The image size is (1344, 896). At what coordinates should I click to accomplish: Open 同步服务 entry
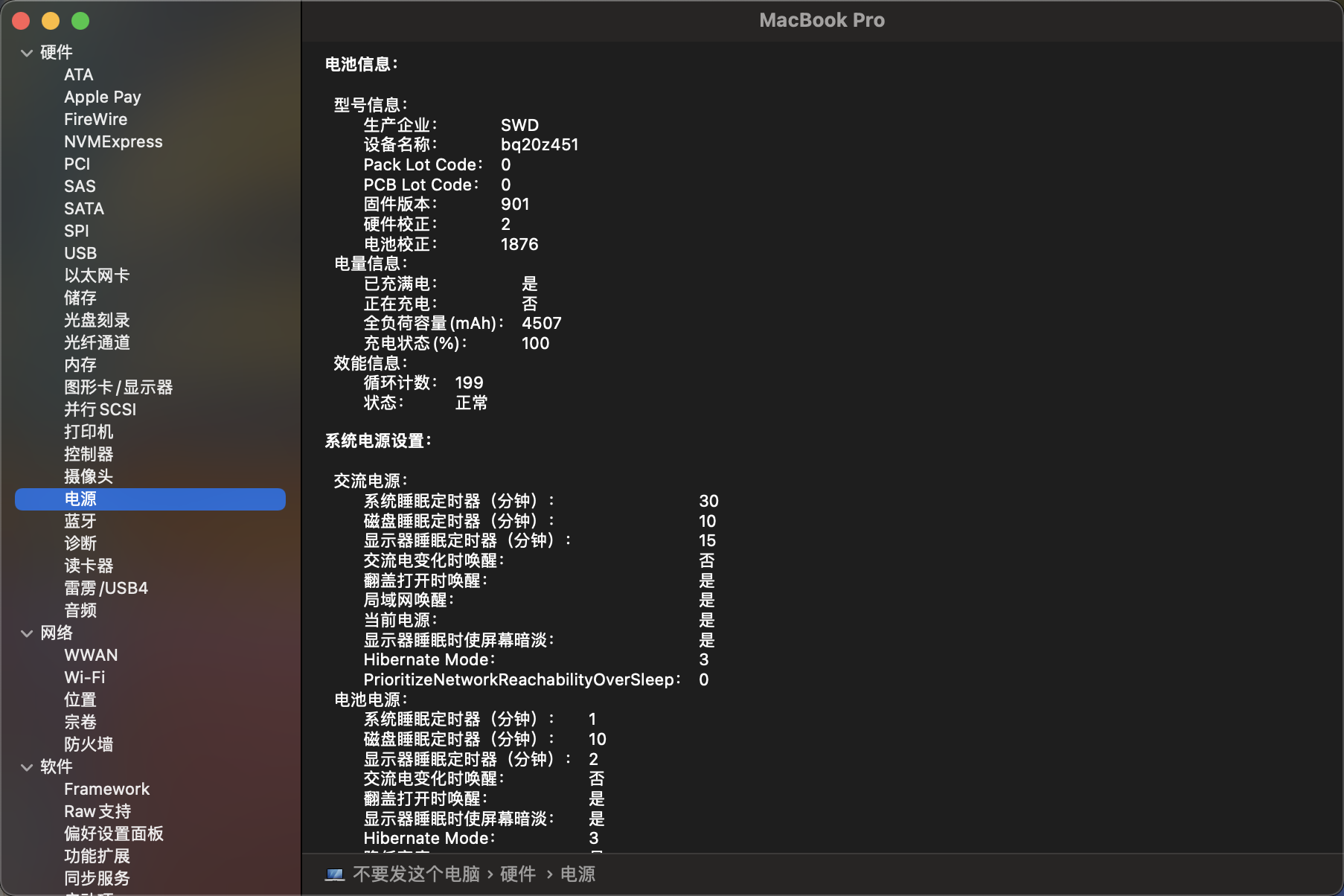coord(97,879)
